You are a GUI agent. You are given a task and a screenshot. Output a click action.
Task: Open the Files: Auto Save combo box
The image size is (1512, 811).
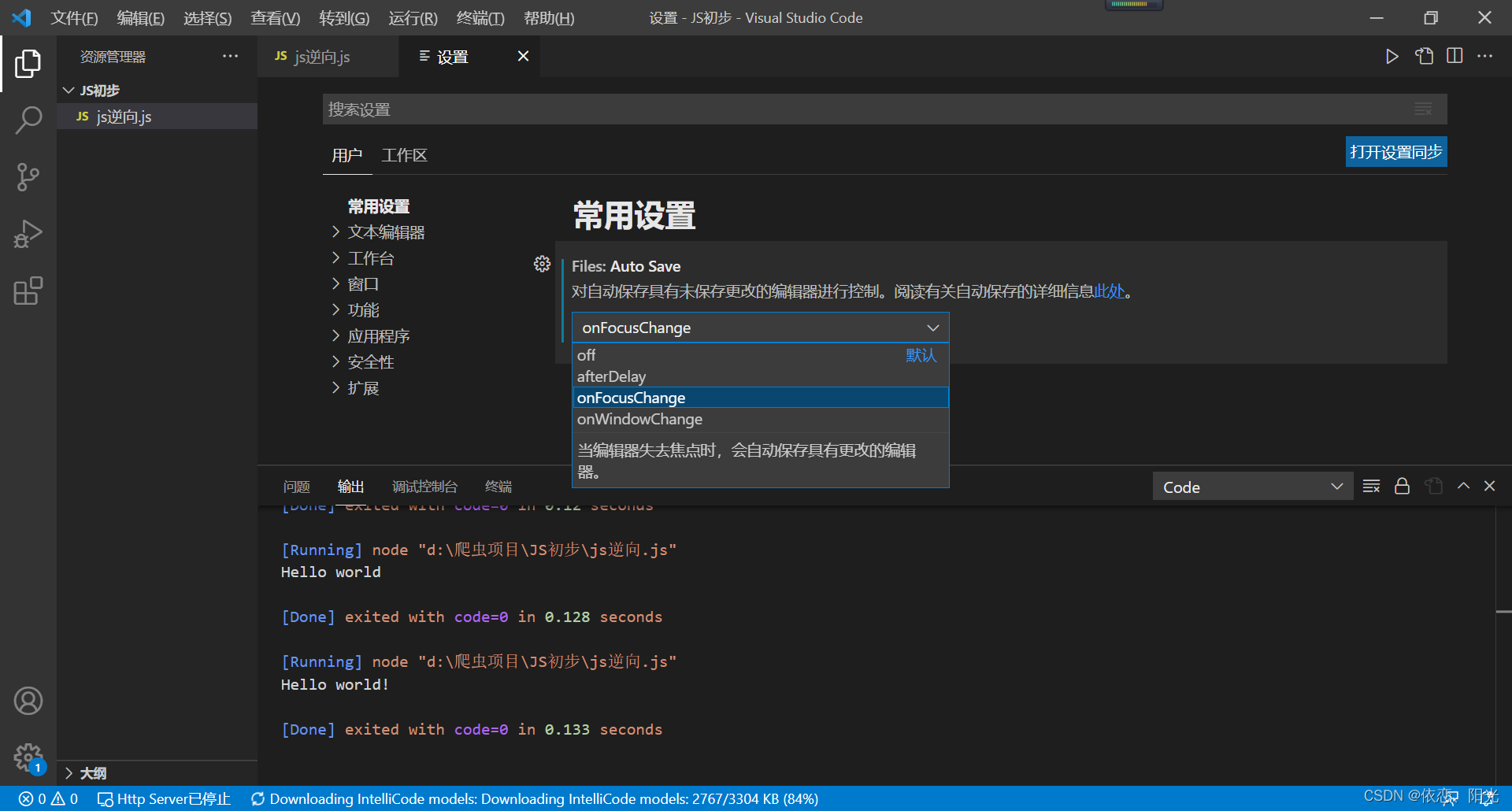point(760,328)
